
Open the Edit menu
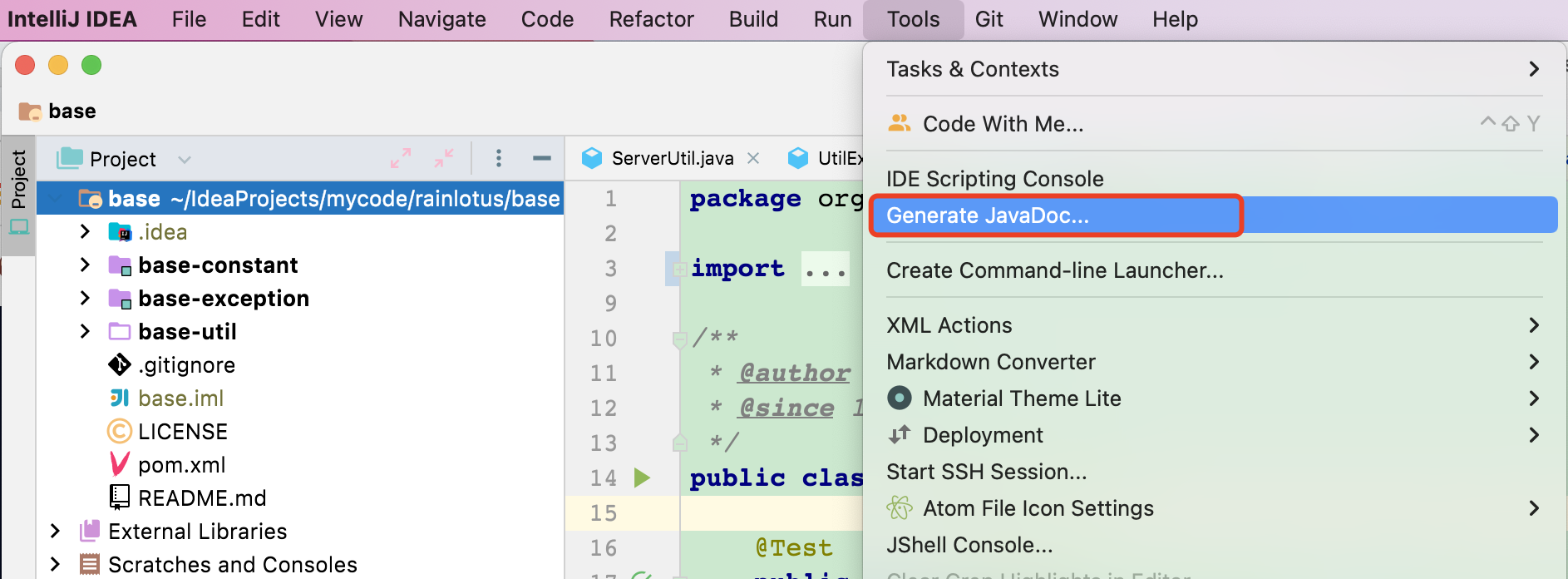pyautogui.click(x=260, y=19)
